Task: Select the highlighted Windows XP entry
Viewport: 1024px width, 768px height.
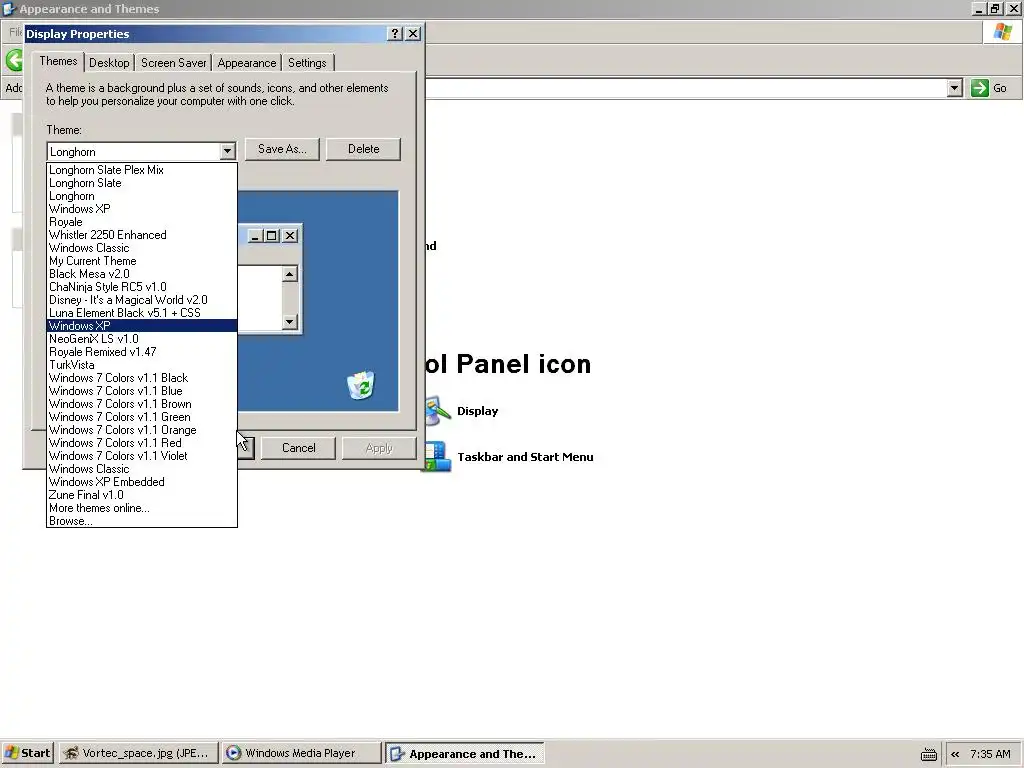Action: tap(142, 326)
